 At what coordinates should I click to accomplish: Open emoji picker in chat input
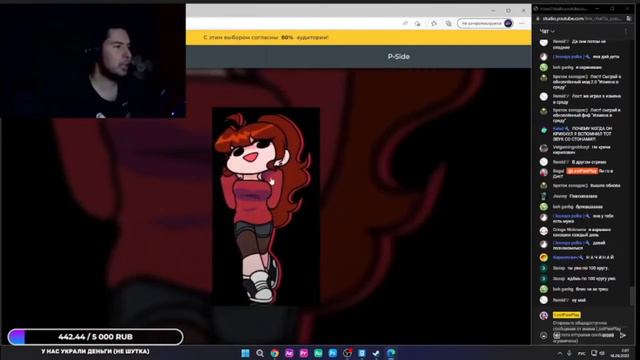[x=544, y=336]
